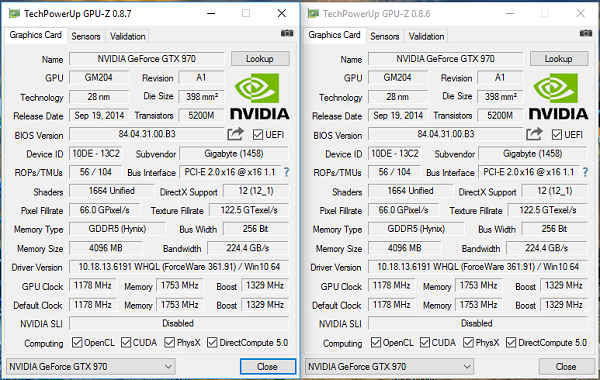Click GPU-Z 0.8.7 title bar app icon
The image size is (600, 380).
pyautogui.click(x=14, y=14)
